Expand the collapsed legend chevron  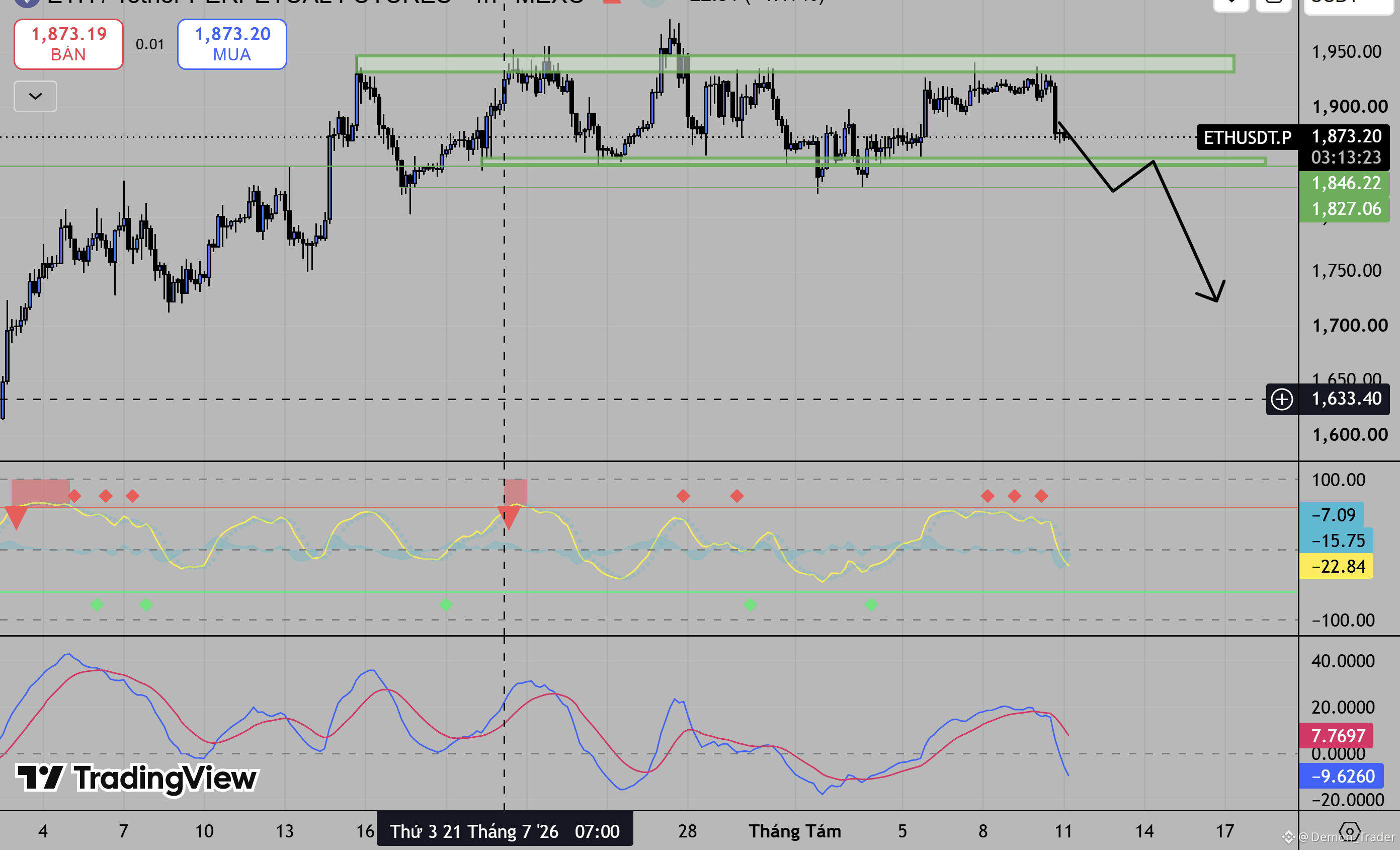[x=35, y=96]
